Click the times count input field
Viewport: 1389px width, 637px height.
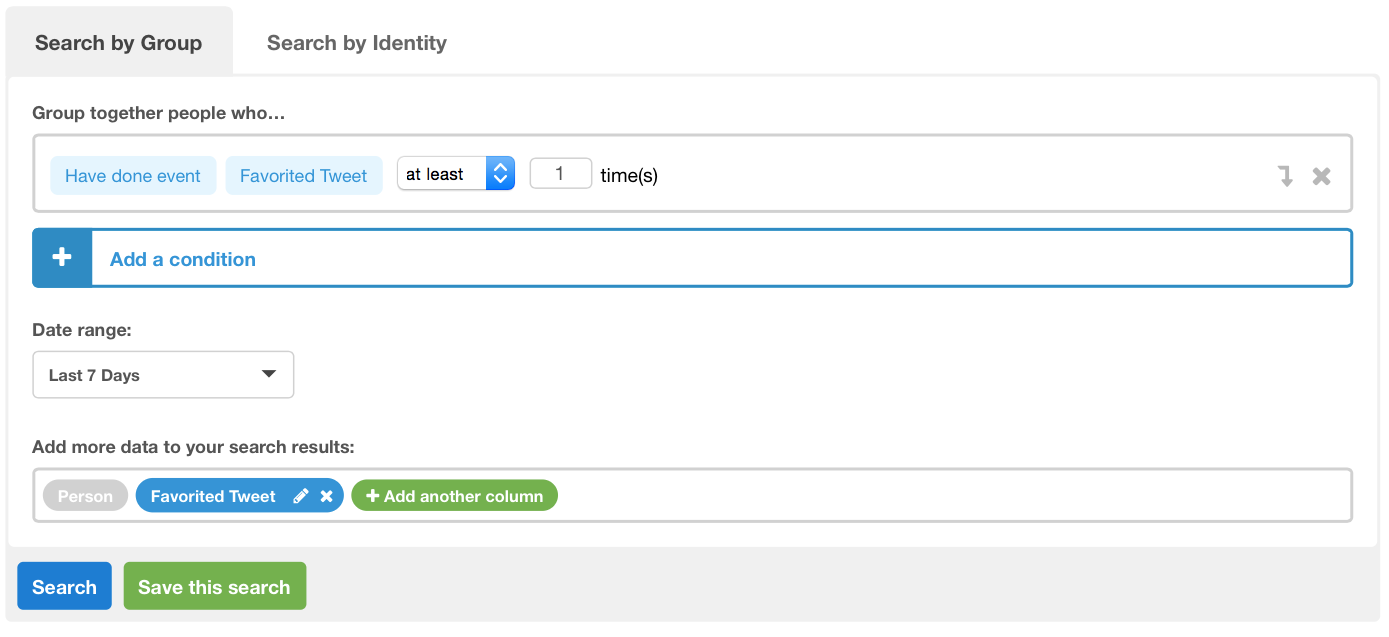click(560, 174)
